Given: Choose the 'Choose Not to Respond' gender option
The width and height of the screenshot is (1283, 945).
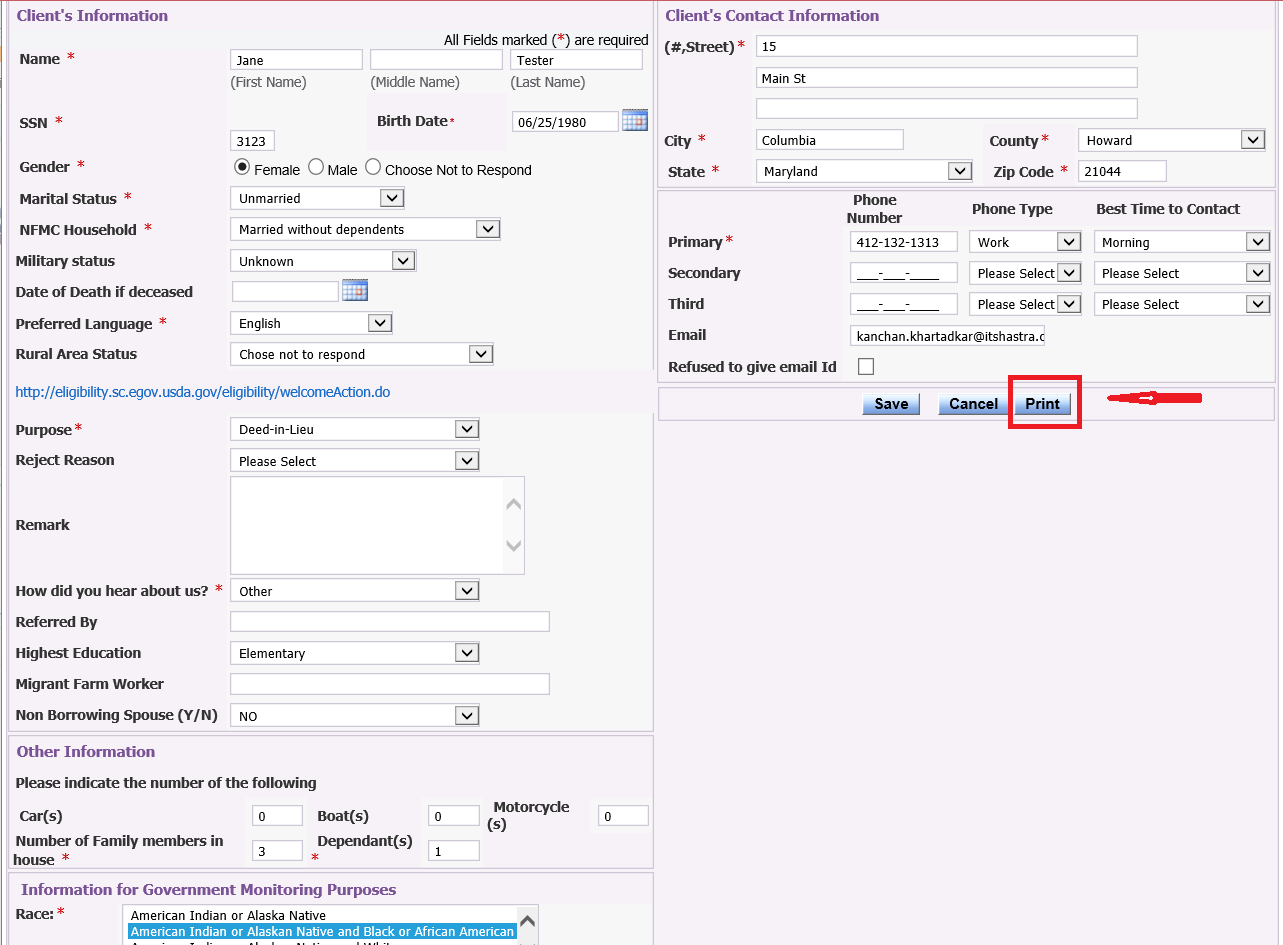Looking at the screenshot, I should pos(373,168).
